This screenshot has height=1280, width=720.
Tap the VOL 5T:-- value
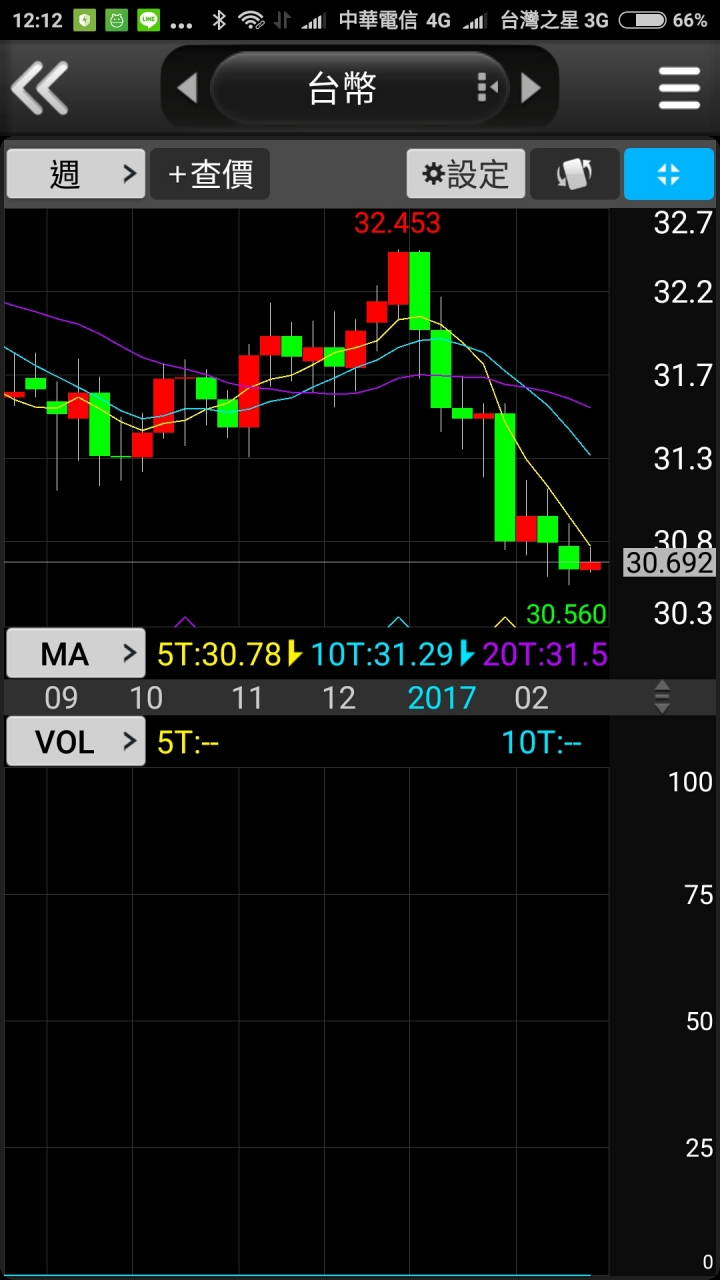click(x=188, y=742)
